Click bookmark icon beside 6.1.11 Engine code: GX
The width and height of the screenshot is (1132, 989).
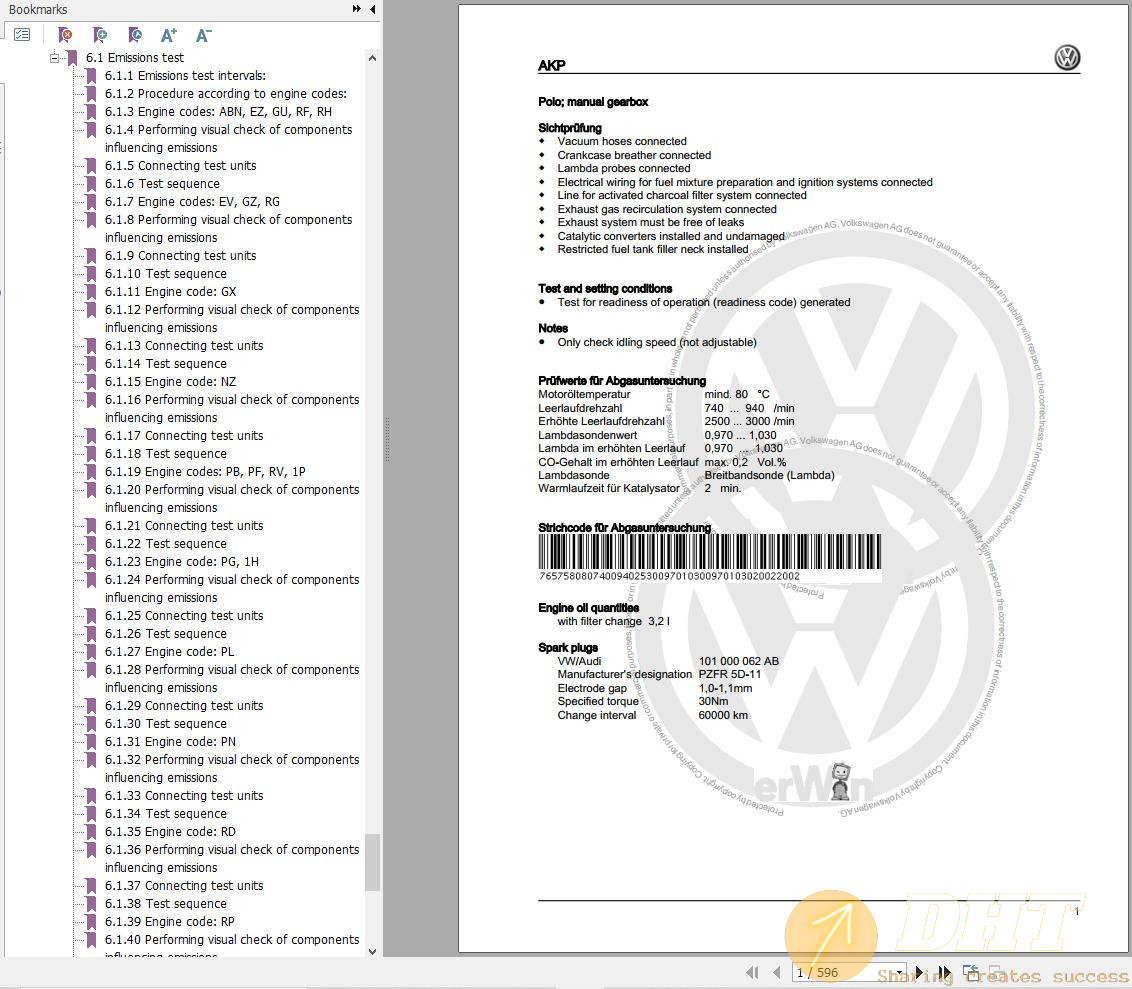pos(91,292)
